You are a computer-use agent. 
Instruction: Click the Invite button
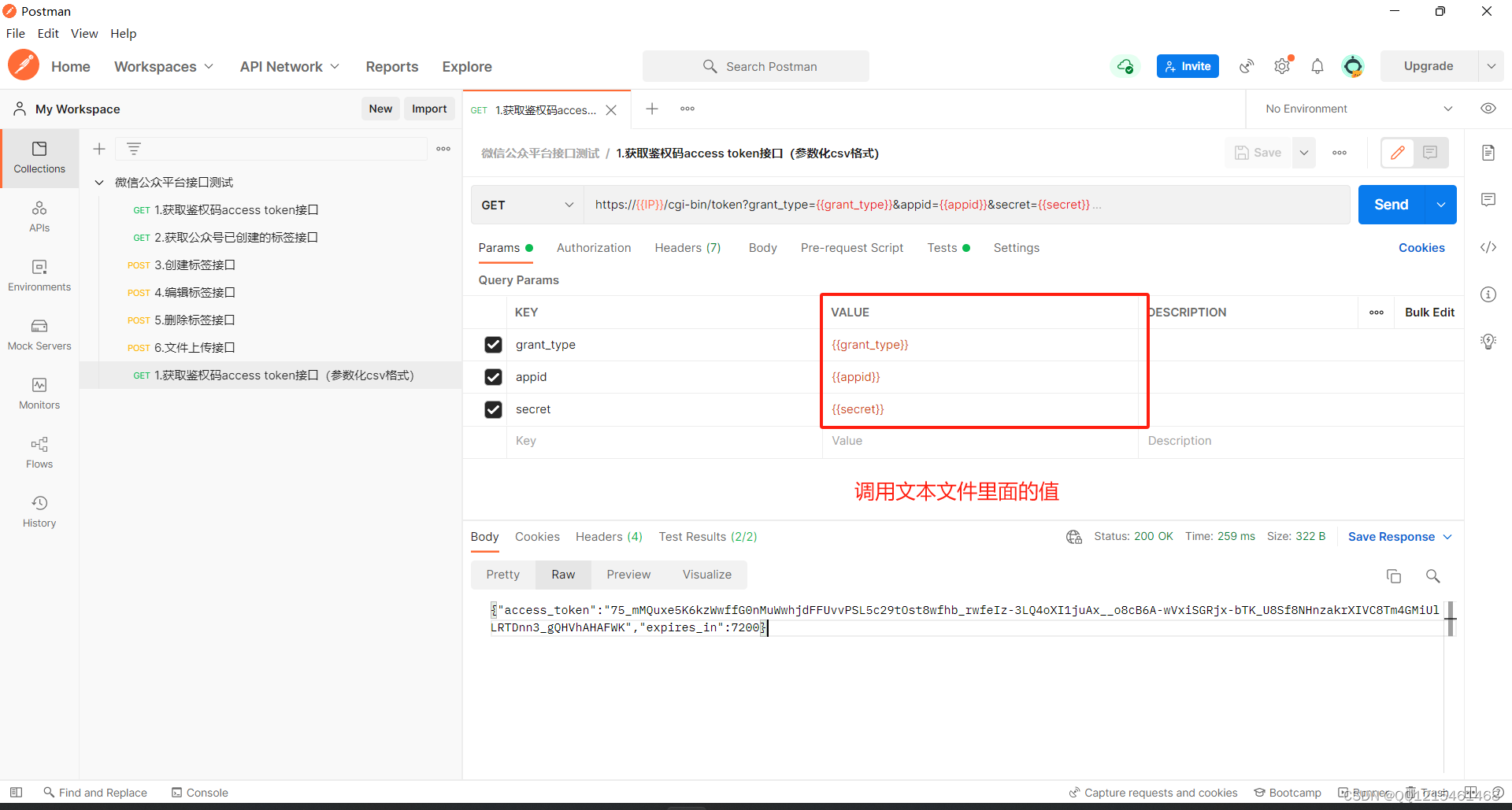click(x=1188, y=66)
